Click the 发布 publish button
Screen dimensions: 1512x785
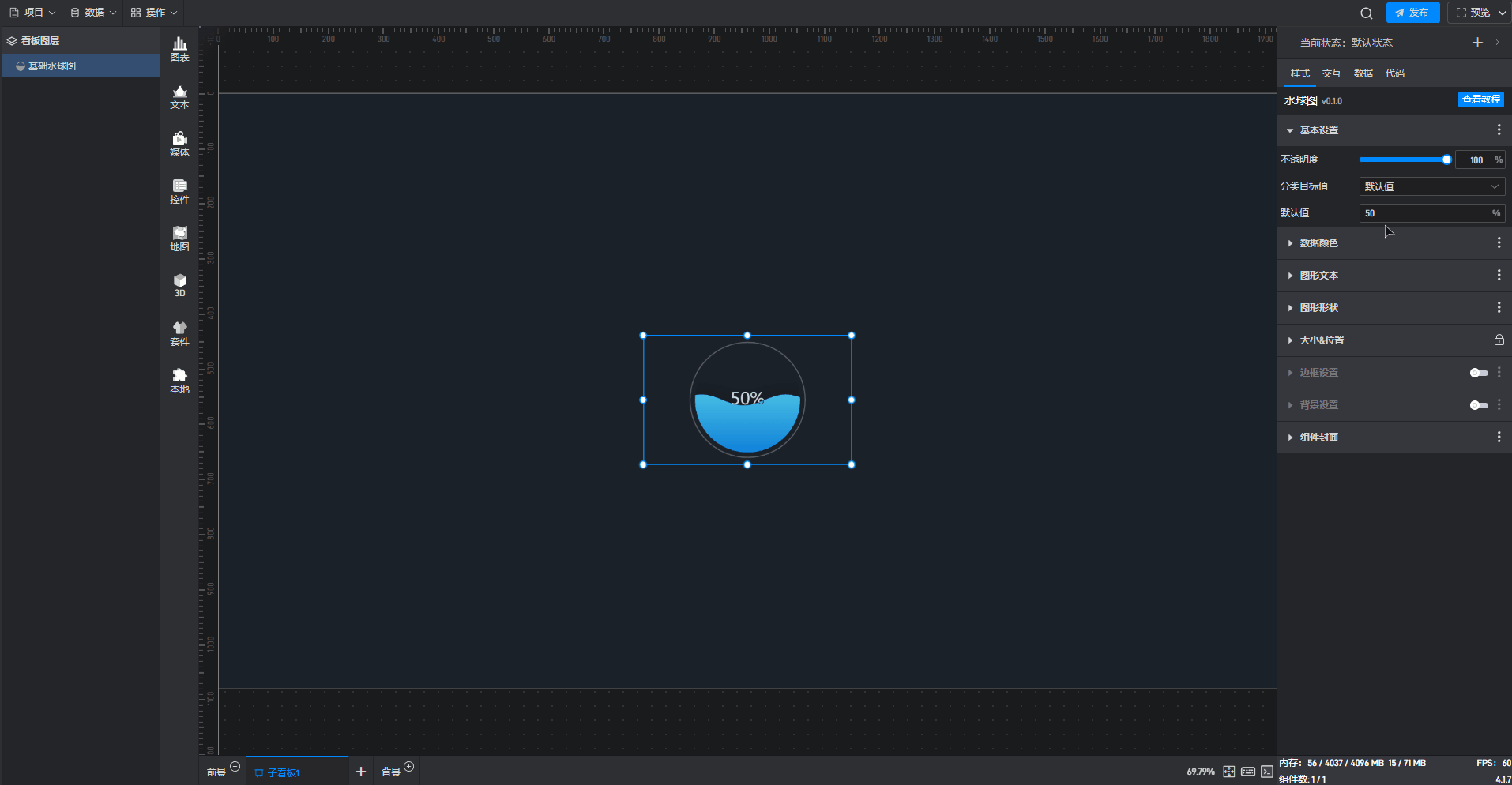pyautogui.click(x=1412, y=13)
